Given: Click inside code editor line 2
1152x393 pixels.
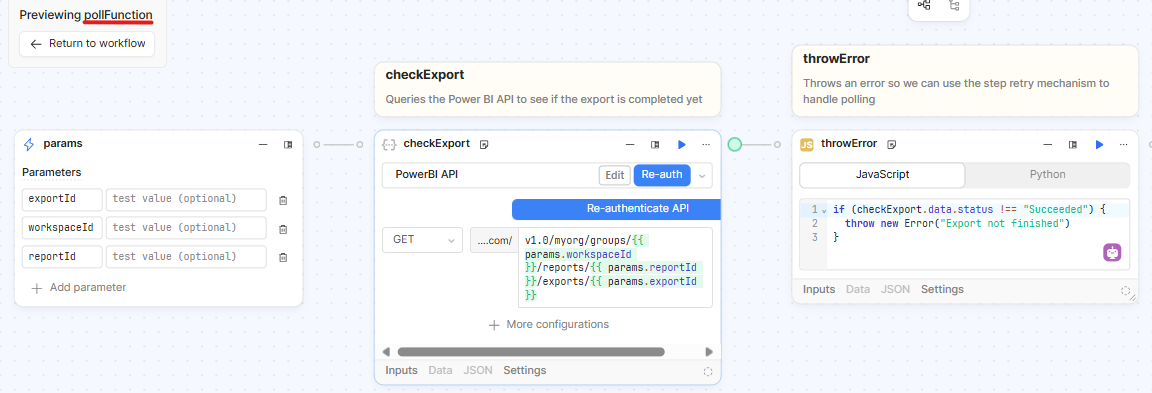Looking at the screenshot, I should pyautogui.click(x=957, y=223).
